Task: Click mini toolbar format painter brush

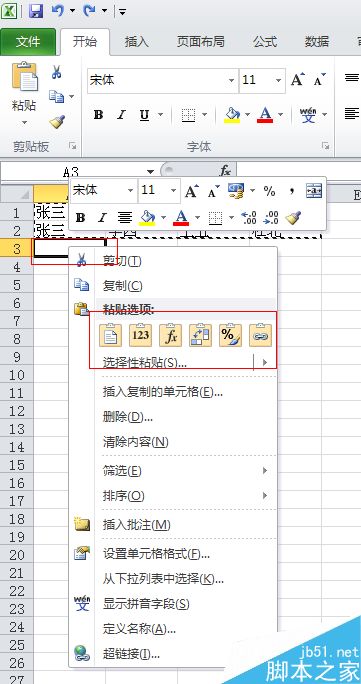Action: pyautogui.click(x=293, y=217)
